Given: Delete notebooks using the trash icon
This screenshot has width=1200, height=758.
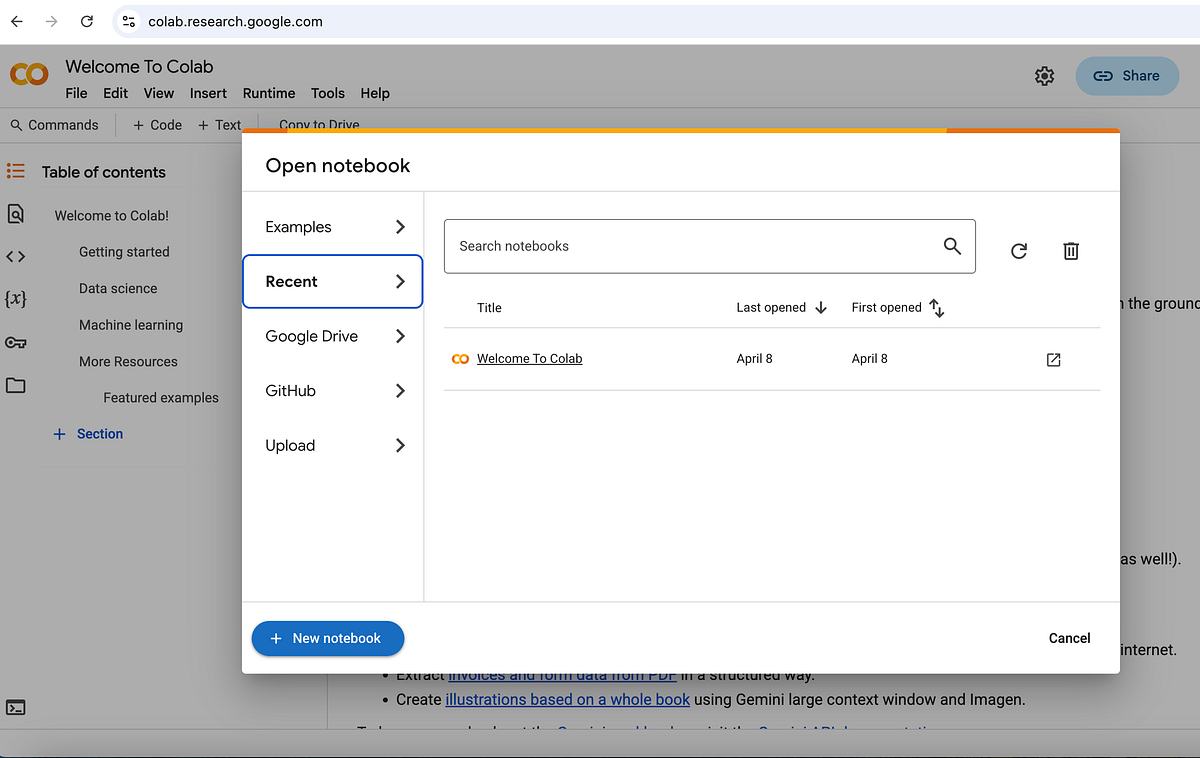Looking at the screenshot, I should pos(1070,251).
